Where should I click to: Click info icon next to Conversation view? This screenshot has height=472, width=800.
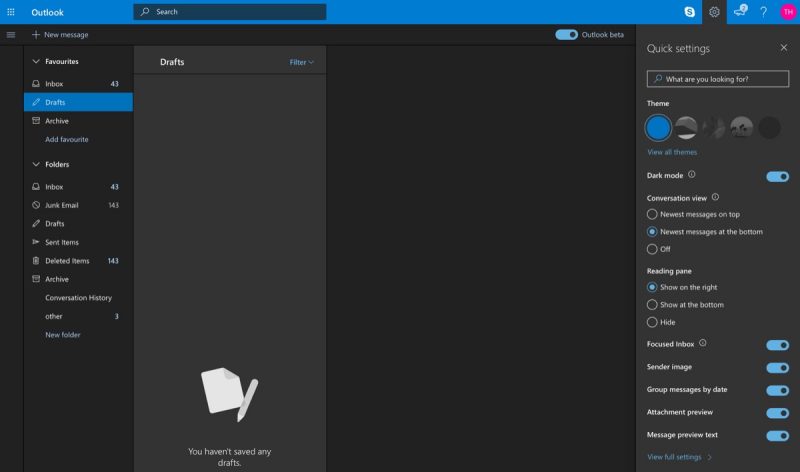click(x=715, y=197)
